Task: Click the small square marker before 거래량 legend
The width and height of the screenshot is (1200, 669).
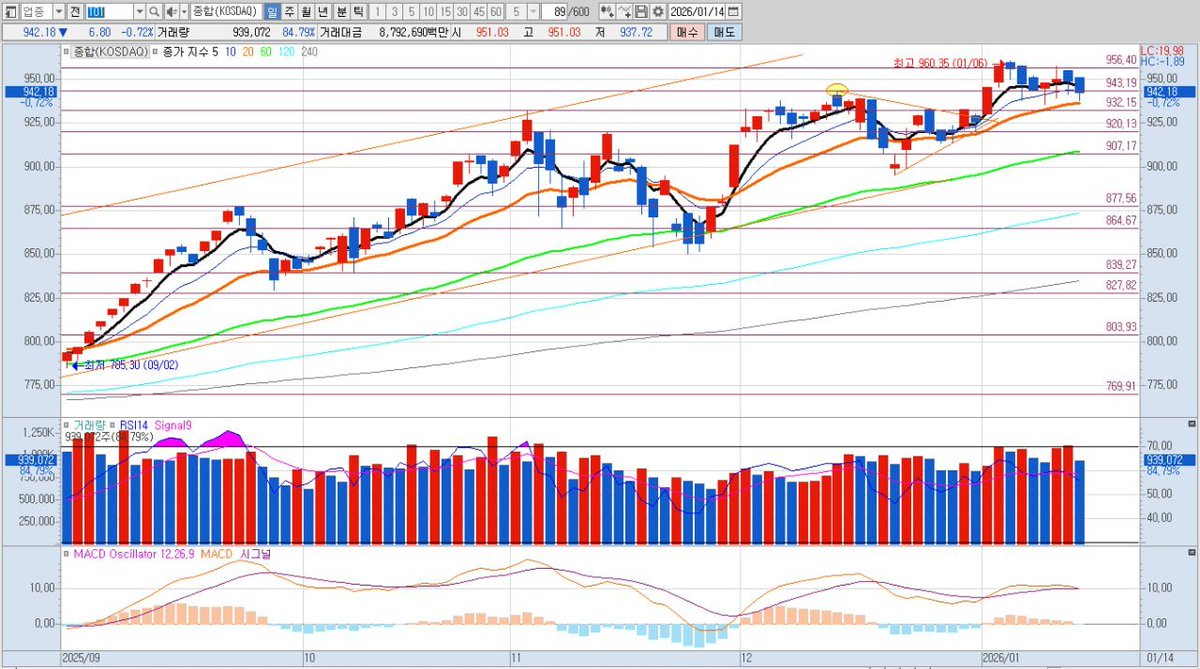Action: [x=66, y=426]
